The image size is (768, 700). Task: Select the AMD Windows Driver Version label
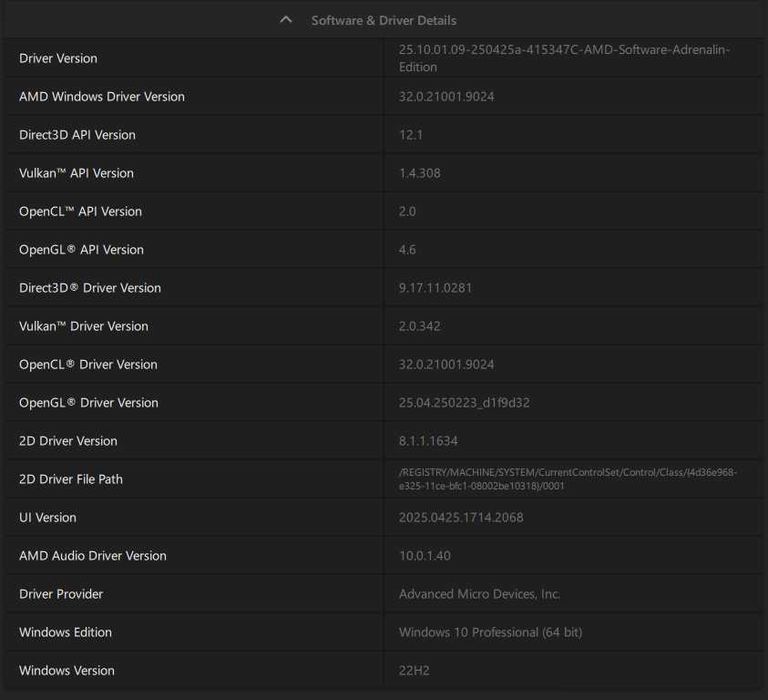click(x=102, y=97)
